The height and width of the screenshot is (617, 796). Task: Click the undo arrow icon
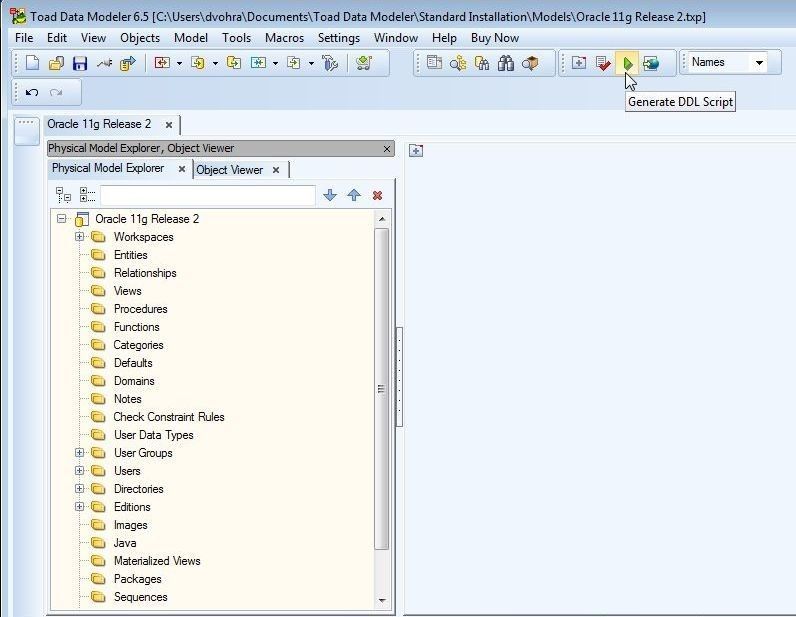click(32, 92)
